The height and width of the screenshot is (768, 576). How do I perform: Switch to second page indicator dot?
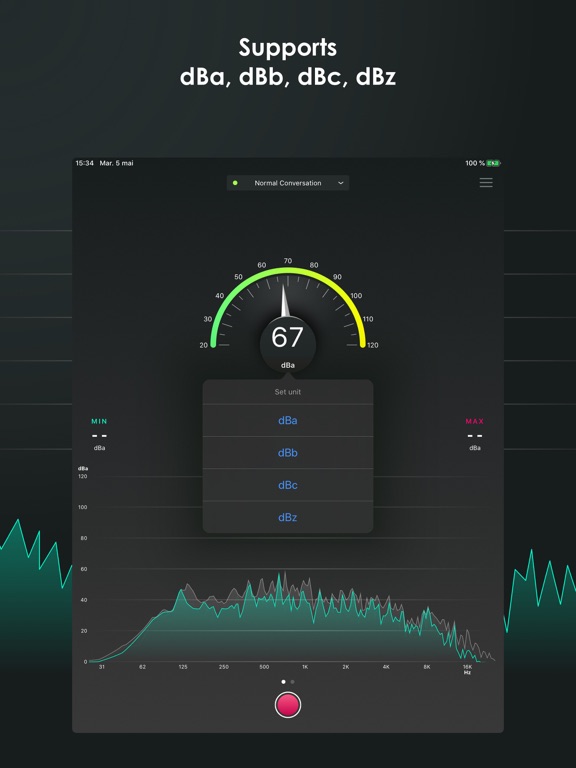pos(292,682)
